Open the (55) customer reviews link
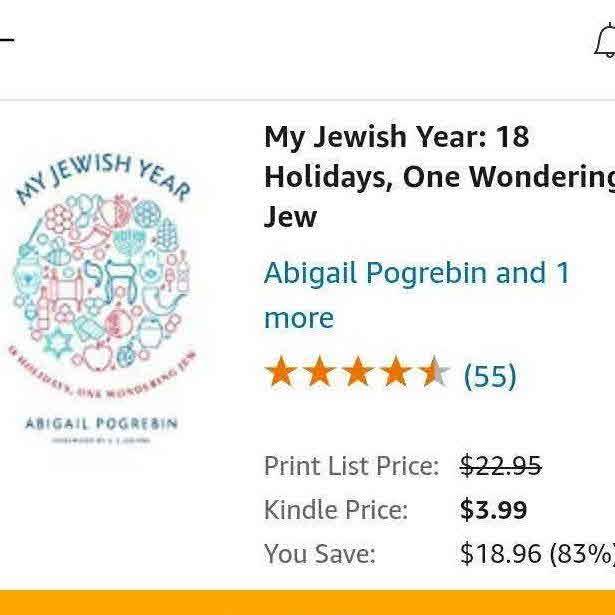 490,376
